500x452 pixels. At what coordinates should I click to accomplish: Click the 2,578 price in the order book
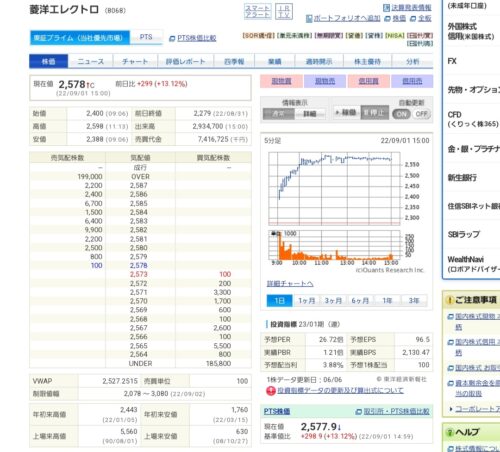139,266
